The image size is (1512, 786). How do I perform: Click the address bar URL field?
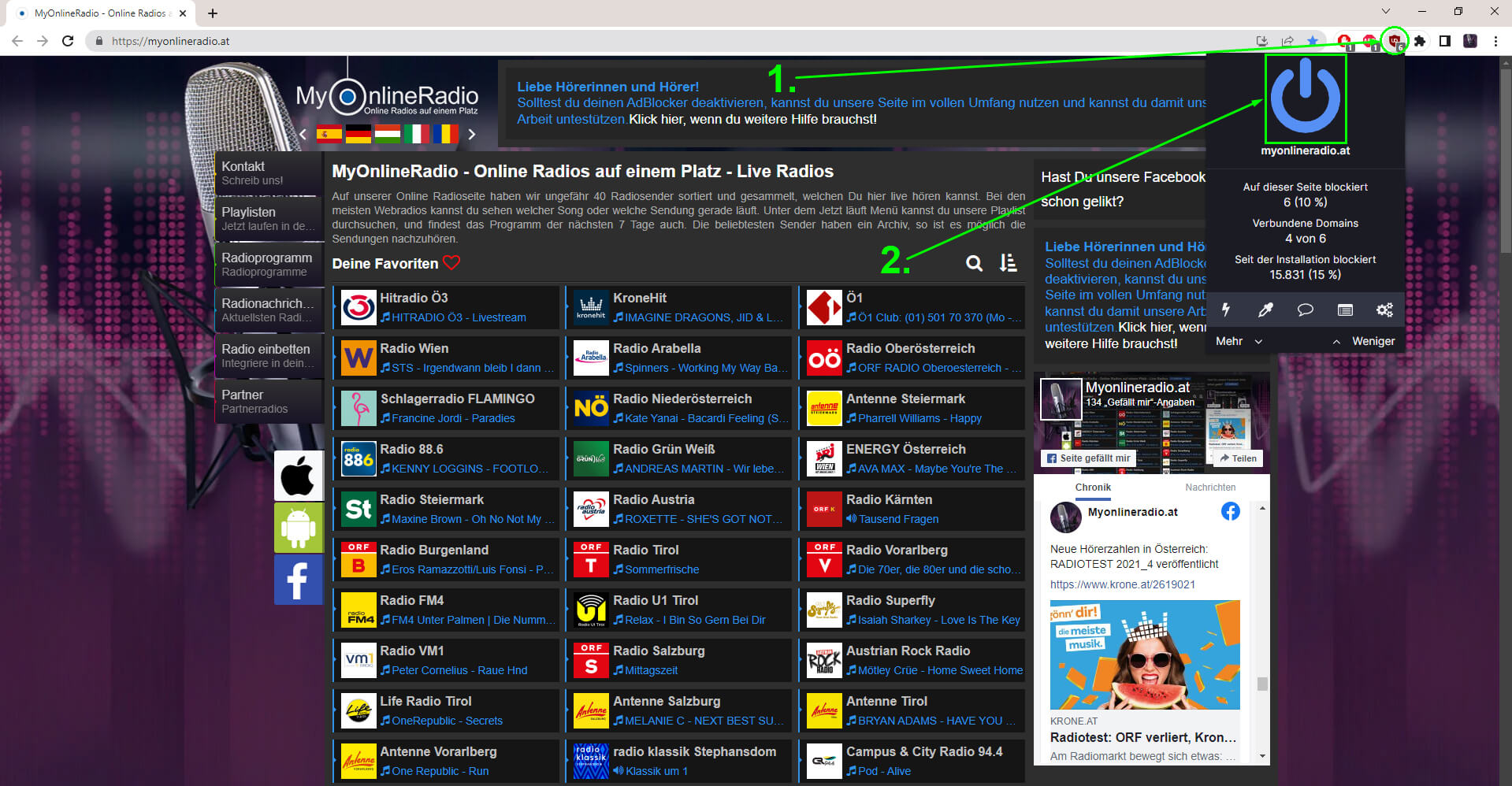tap(670, 41)
